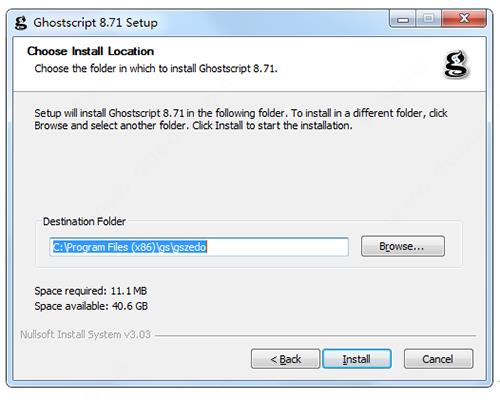Minimize the Ghostscript Setup window
This screenshot has height=400, width=500.
point(403,19)
